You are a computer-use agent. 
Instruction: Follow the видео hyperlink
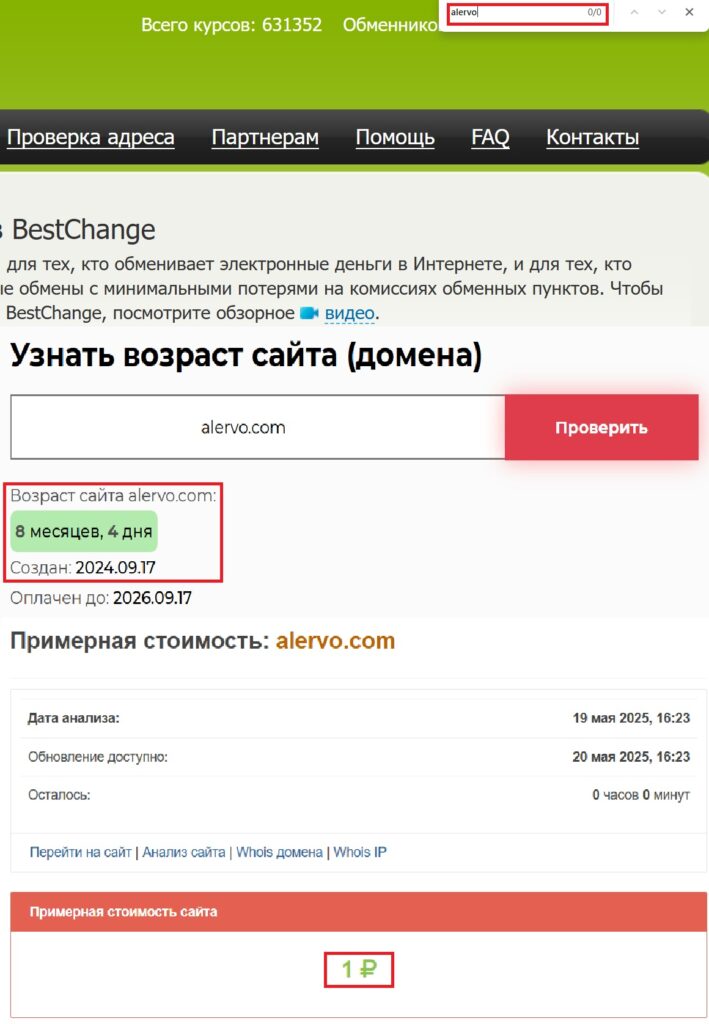click(349, 314)
